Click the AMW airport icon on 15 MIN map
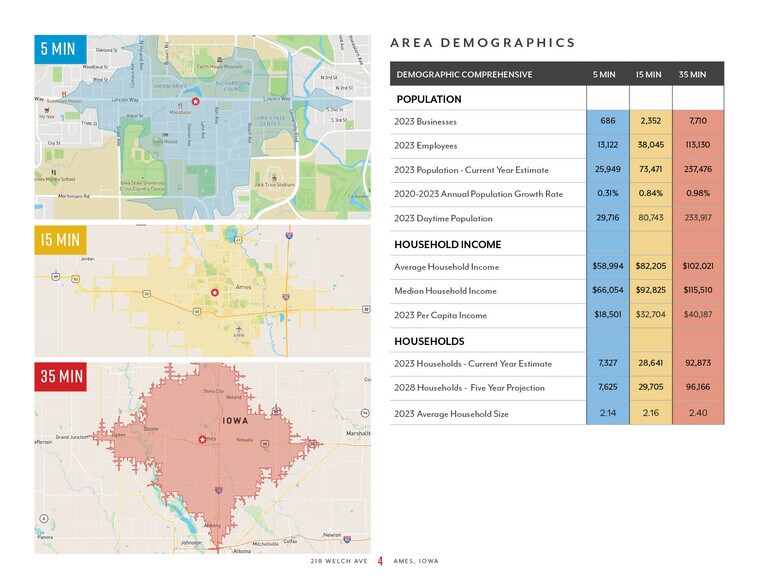The width and height of the screenshot is (761, 588). 237,328
